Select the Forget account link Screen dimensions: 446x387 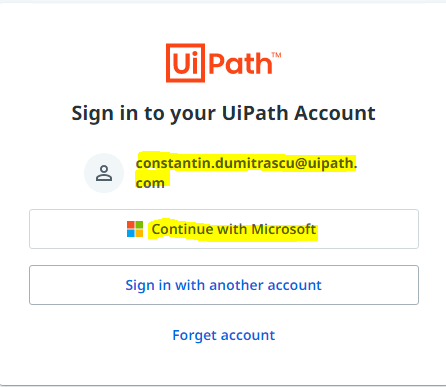[224, 335]
